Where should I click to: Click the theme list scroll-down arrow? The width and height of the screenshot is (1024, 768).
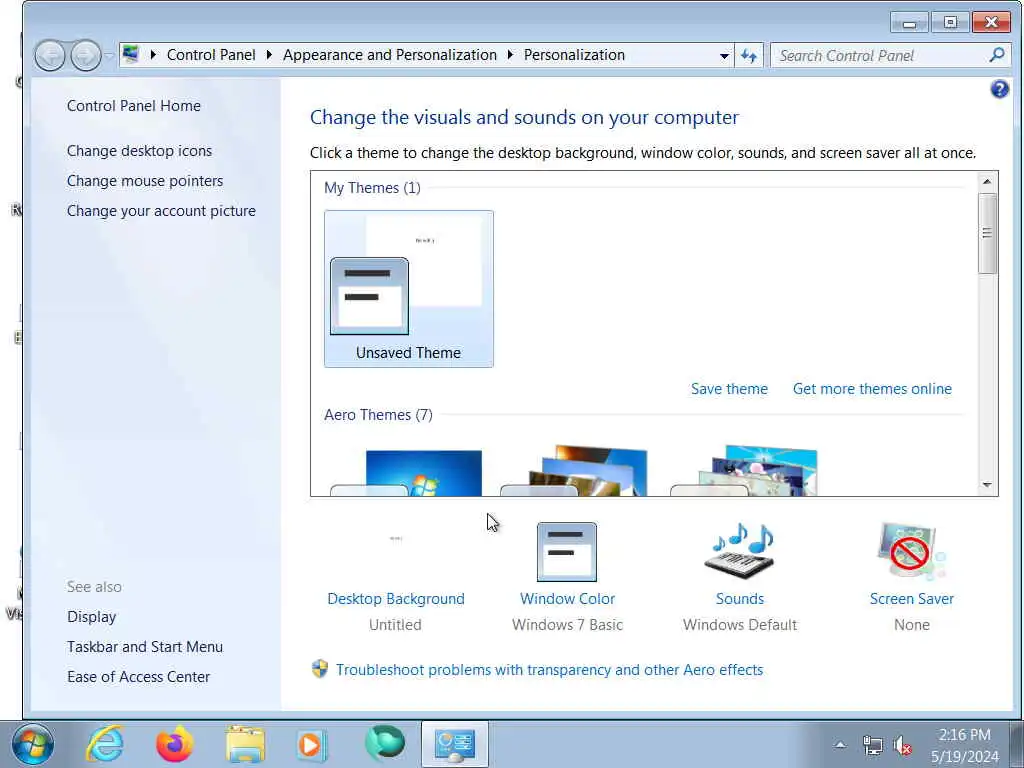[987, 485]
